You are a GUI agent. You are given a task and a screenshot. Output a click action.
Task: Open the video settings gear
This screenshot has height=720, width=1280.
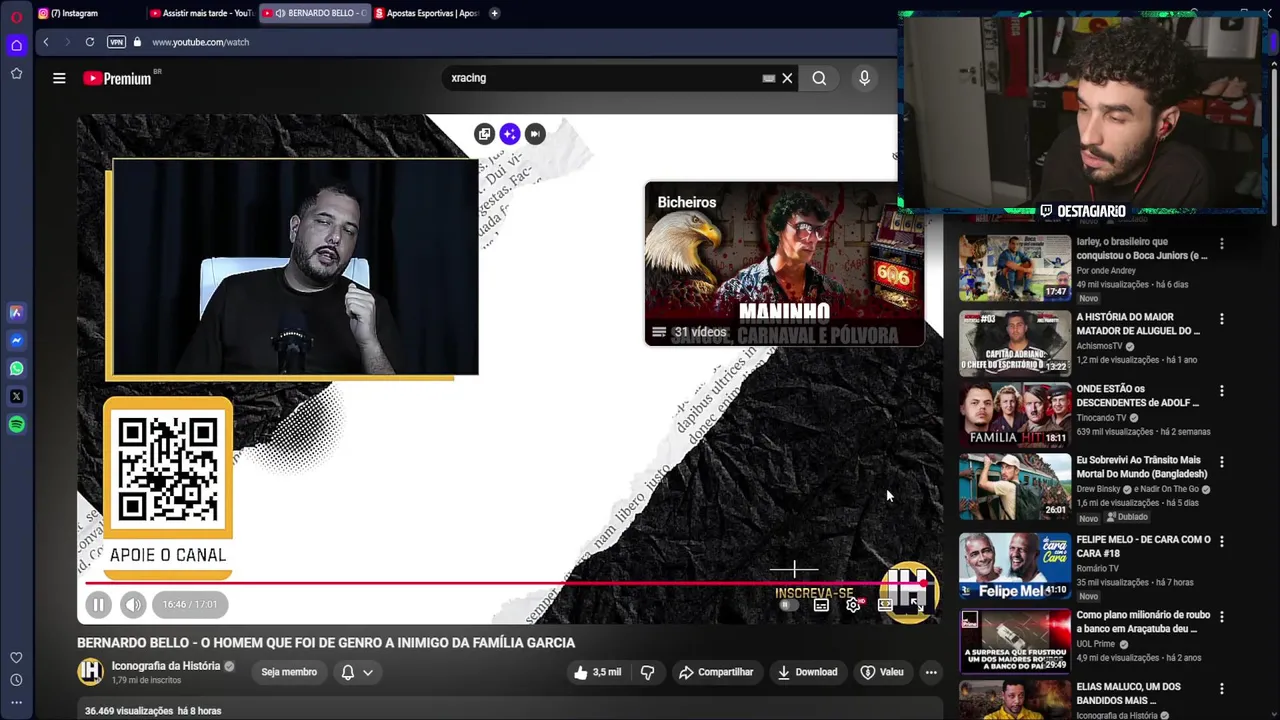[853, 605]
